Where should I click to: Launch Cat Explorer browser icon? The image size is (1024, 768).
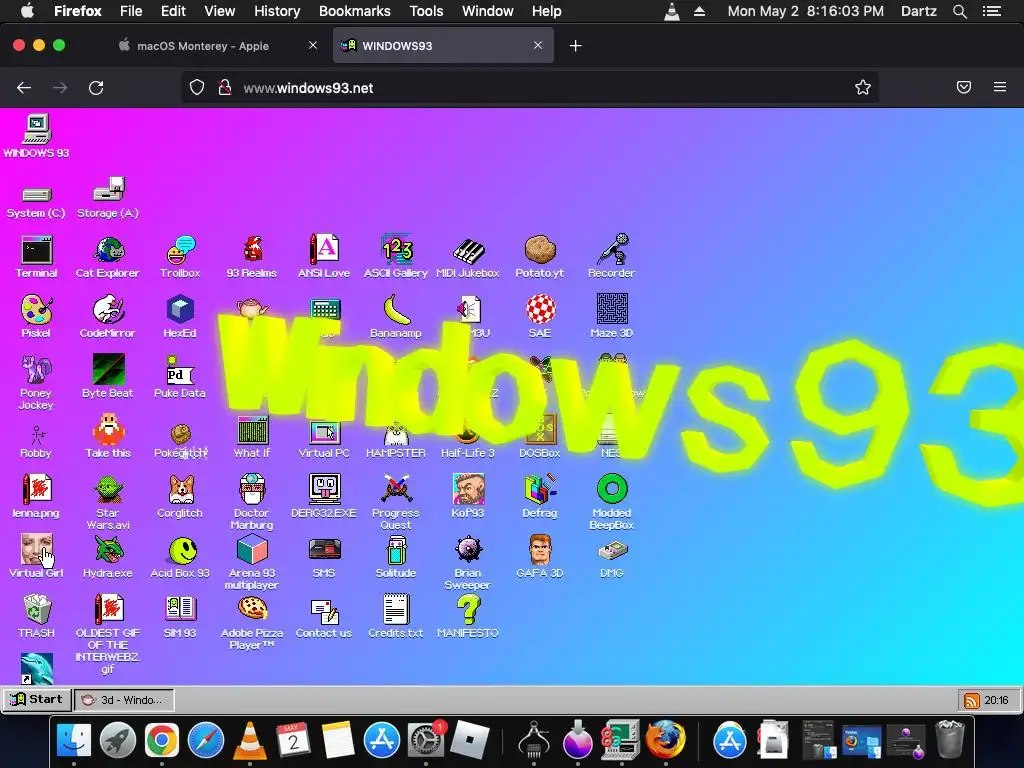point(108,257)
